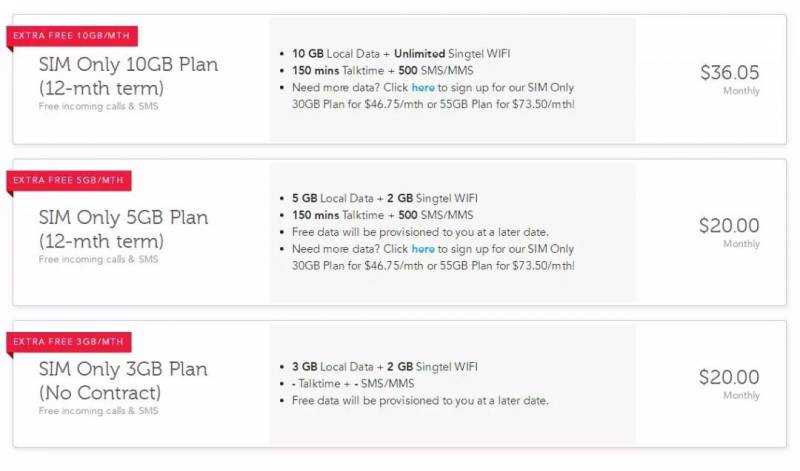Click the EXTRA FREE 3GB/MTH red badge
800x471 pixels.
point(70,342)
